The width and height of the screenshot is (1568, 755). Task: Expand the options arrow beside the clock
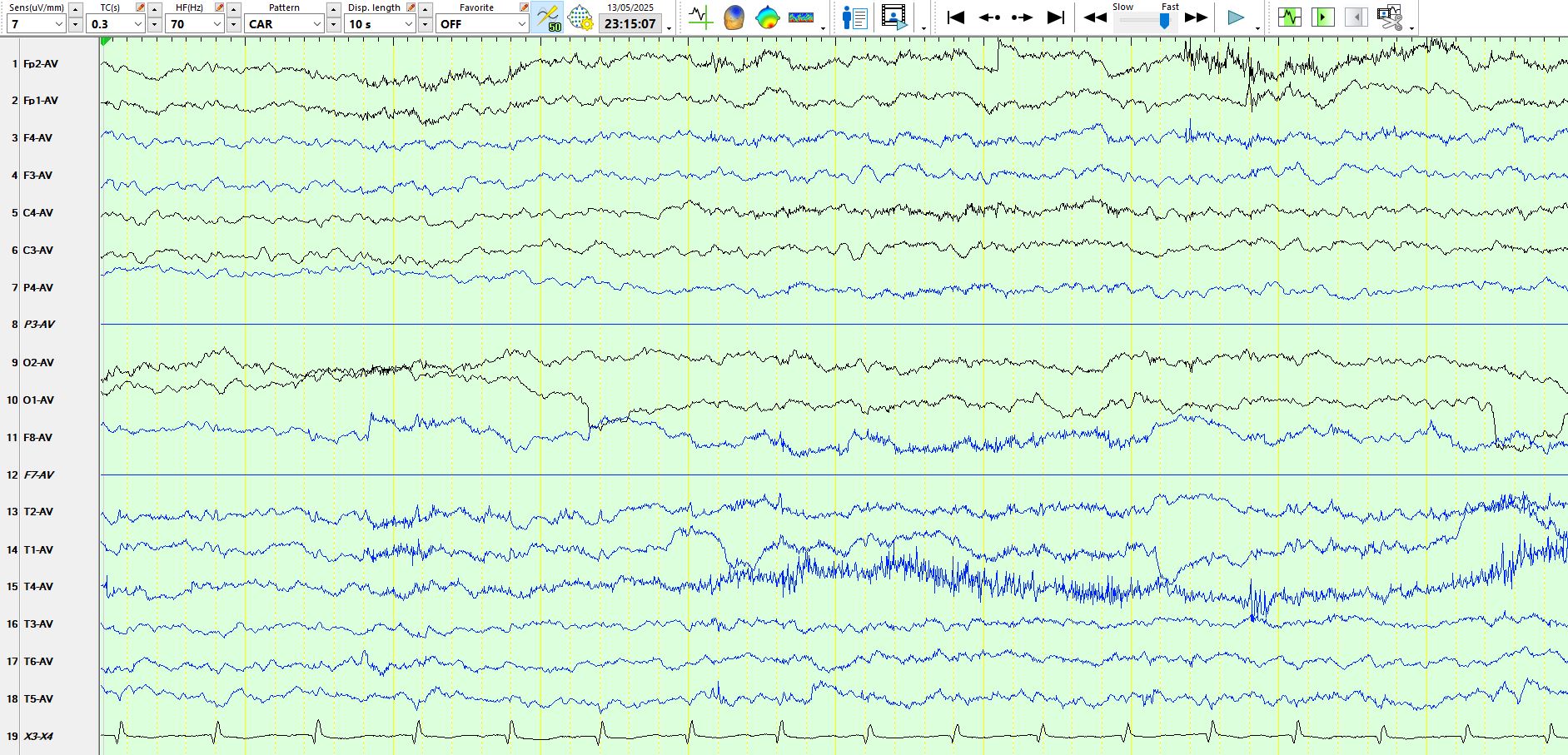(x=670, y=28)
